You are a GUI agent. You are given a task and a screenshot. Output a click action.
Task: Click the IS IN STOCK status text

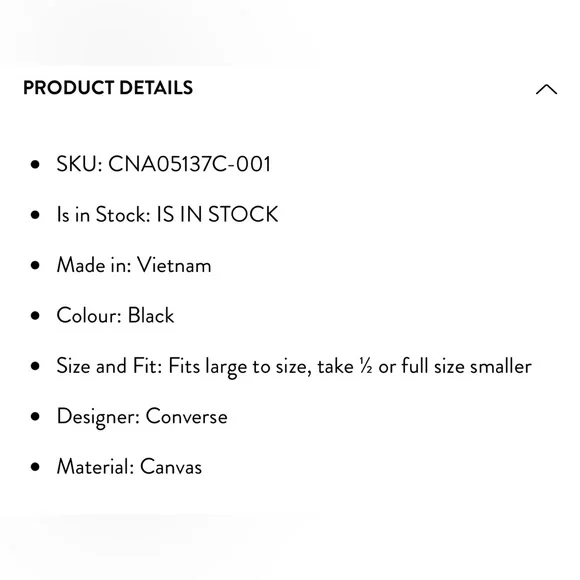(x=217, y=214)
